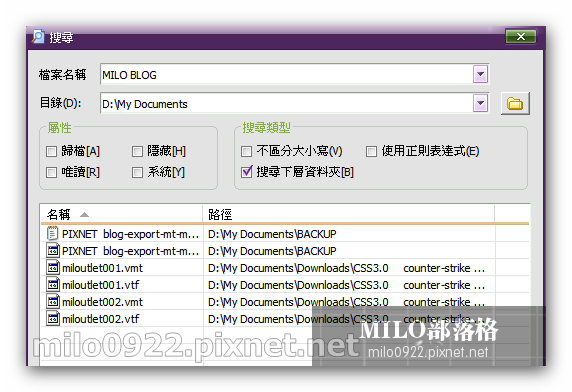Select the miloutlet001.vtf result
This screenshot has width=572, height=392.
pyautogui.click(x=101, y=285)
